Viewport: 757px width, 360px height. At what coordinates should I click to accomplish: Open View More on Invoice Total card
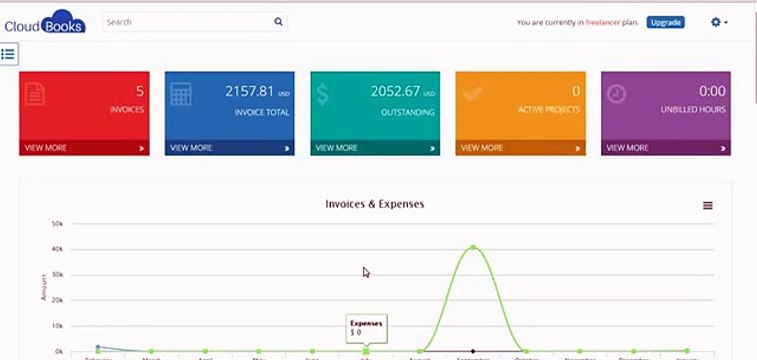tap(229, 148)
